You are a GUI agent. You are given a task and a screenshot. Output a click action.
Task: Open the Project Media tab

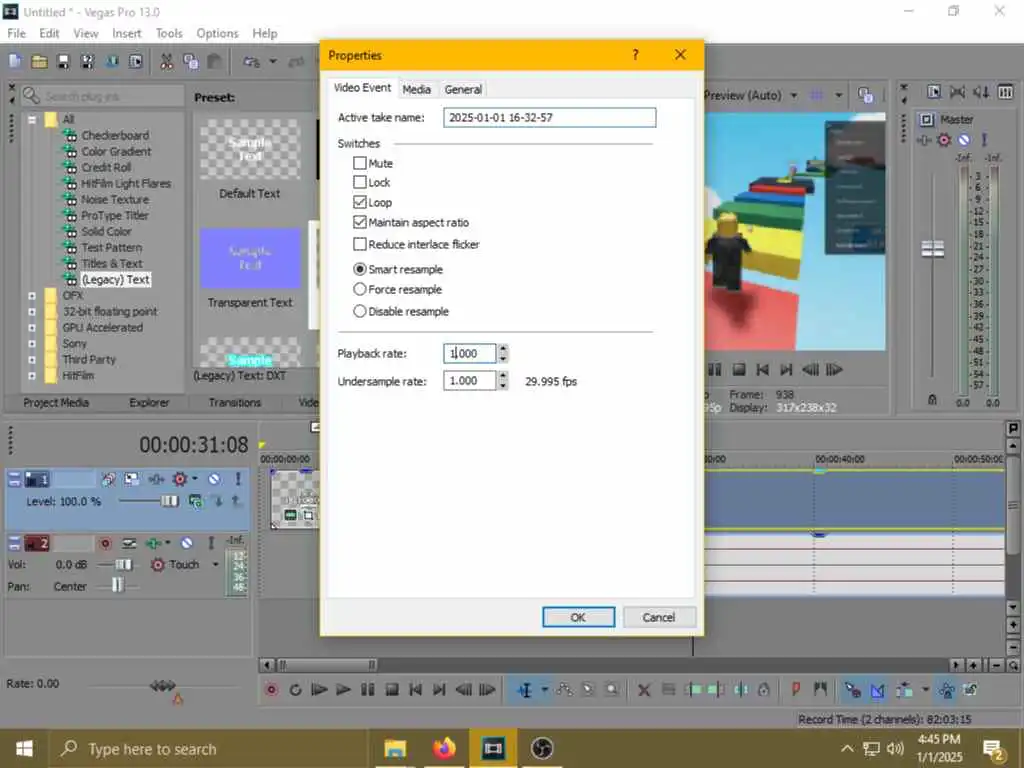(x=56, y=402)
